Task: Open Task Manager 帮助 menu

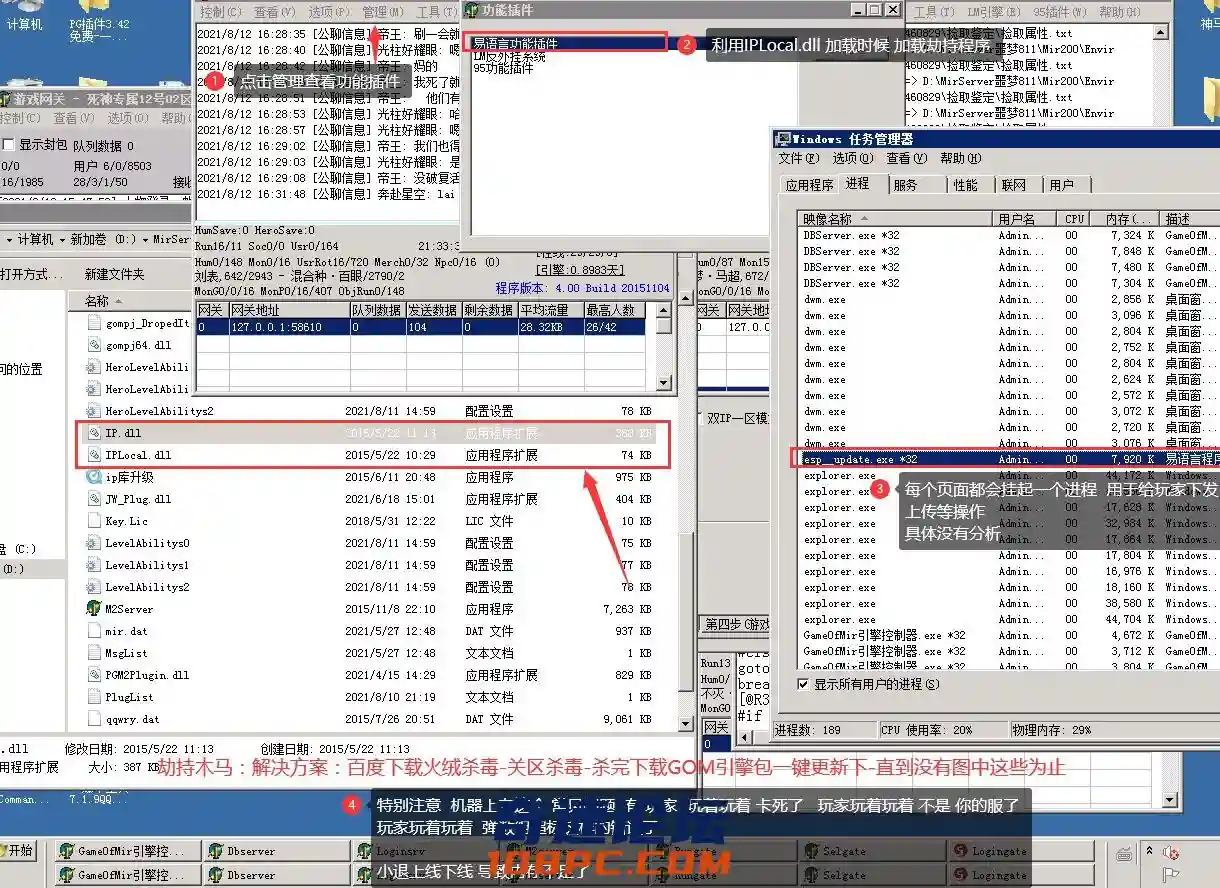Action: (x=960, y=158)
